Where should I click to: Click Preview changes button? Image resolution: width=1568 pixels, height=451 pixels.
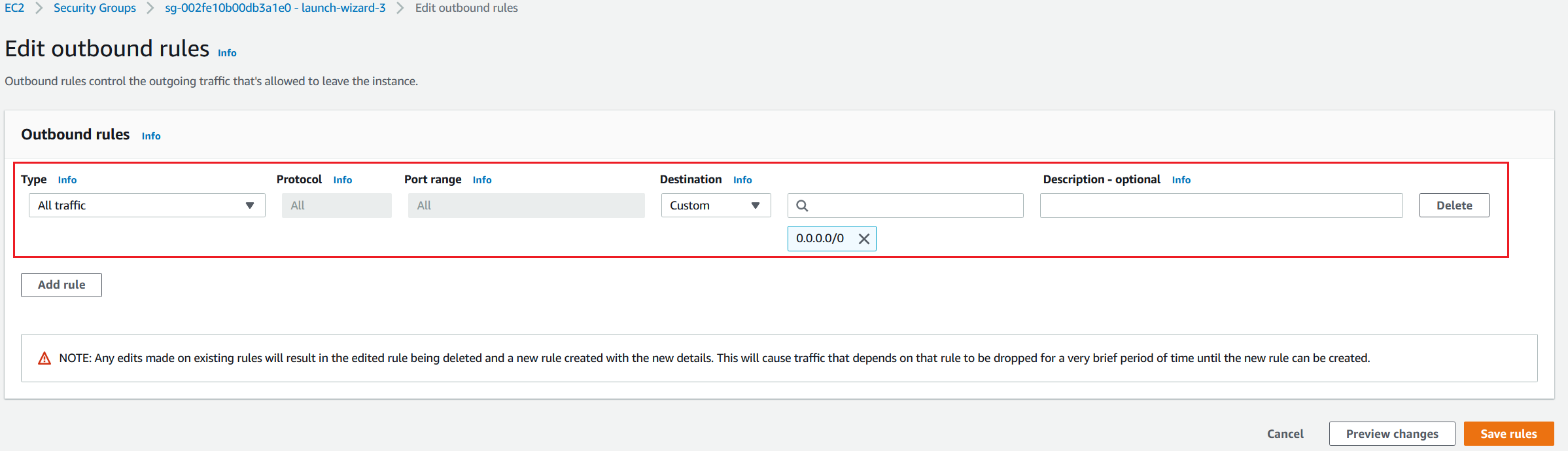1391,434
